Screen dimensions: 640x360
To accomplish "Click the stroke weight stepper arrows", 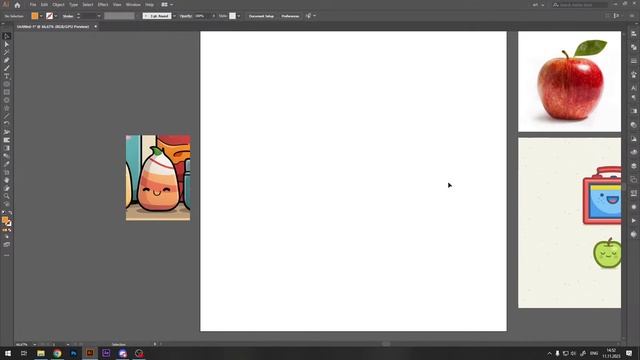I will coord(78,16).
